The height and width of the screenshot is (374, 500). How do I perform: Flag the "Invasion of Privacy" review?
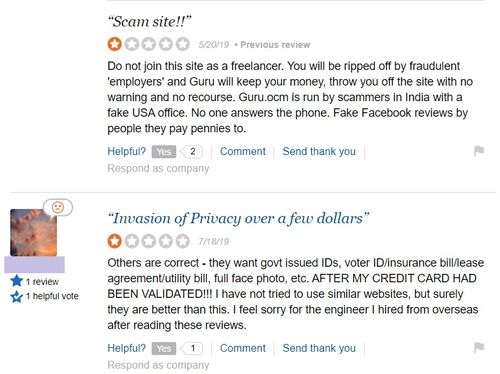[479, 348]
